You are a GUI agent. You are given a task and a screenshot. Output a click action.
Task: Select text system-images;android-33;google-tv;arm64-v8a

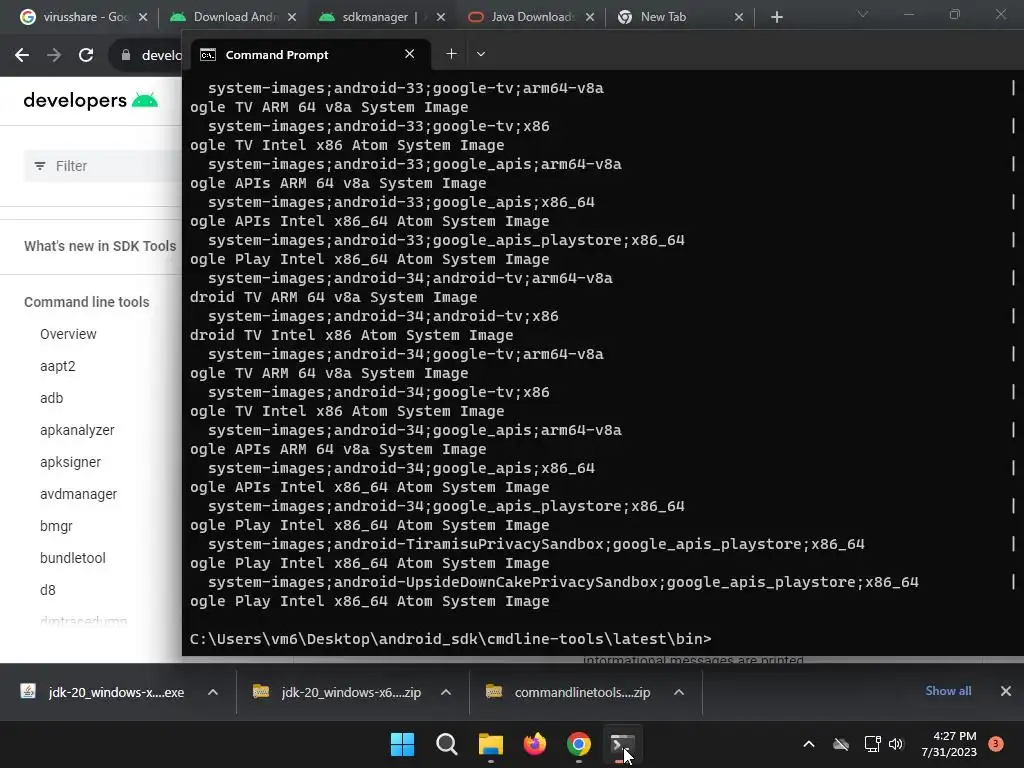[x=406, y=88]
